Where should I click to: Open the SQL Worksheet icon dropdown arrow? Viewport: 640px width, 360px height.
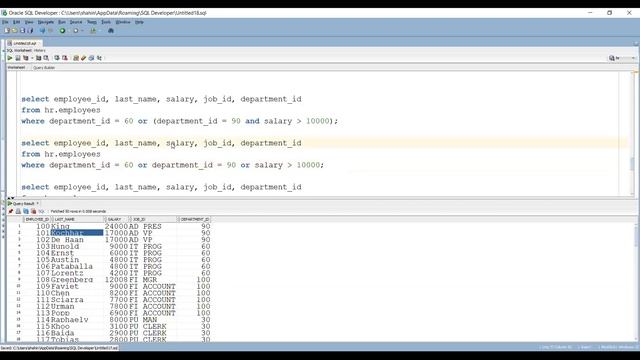[x=100, y=31]
